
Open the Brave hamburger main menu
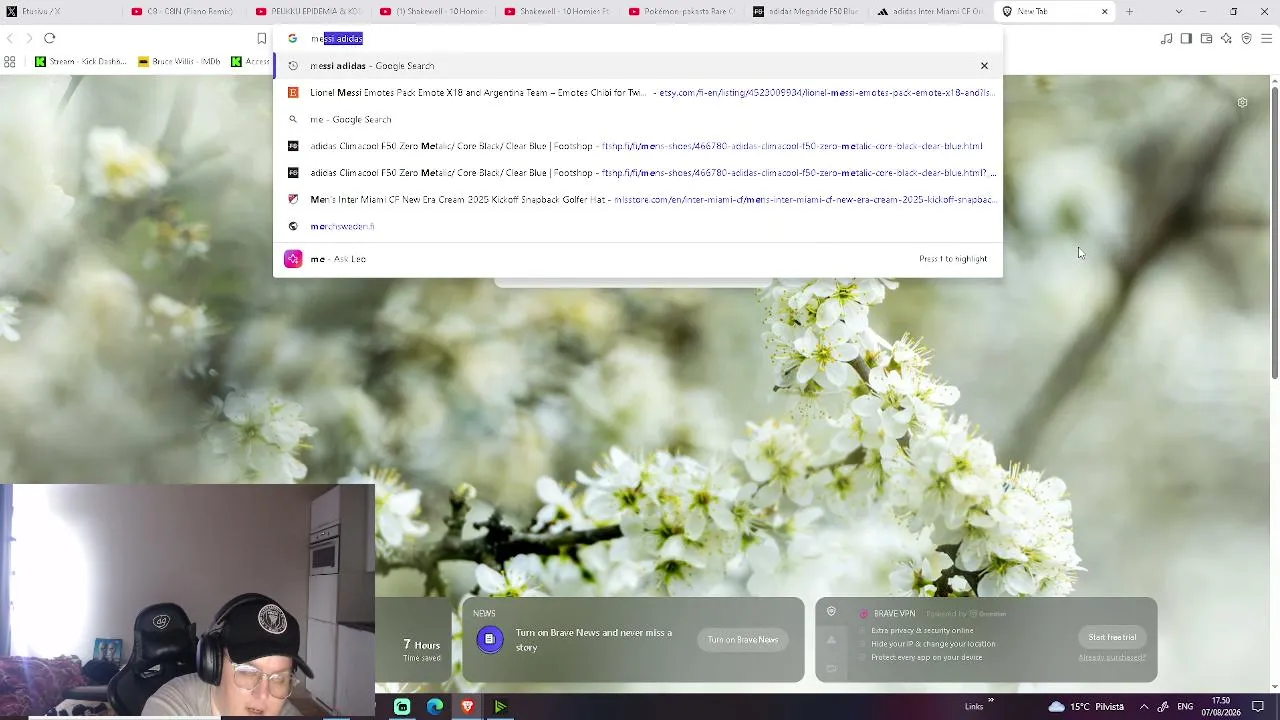[x=1267, y=38]
